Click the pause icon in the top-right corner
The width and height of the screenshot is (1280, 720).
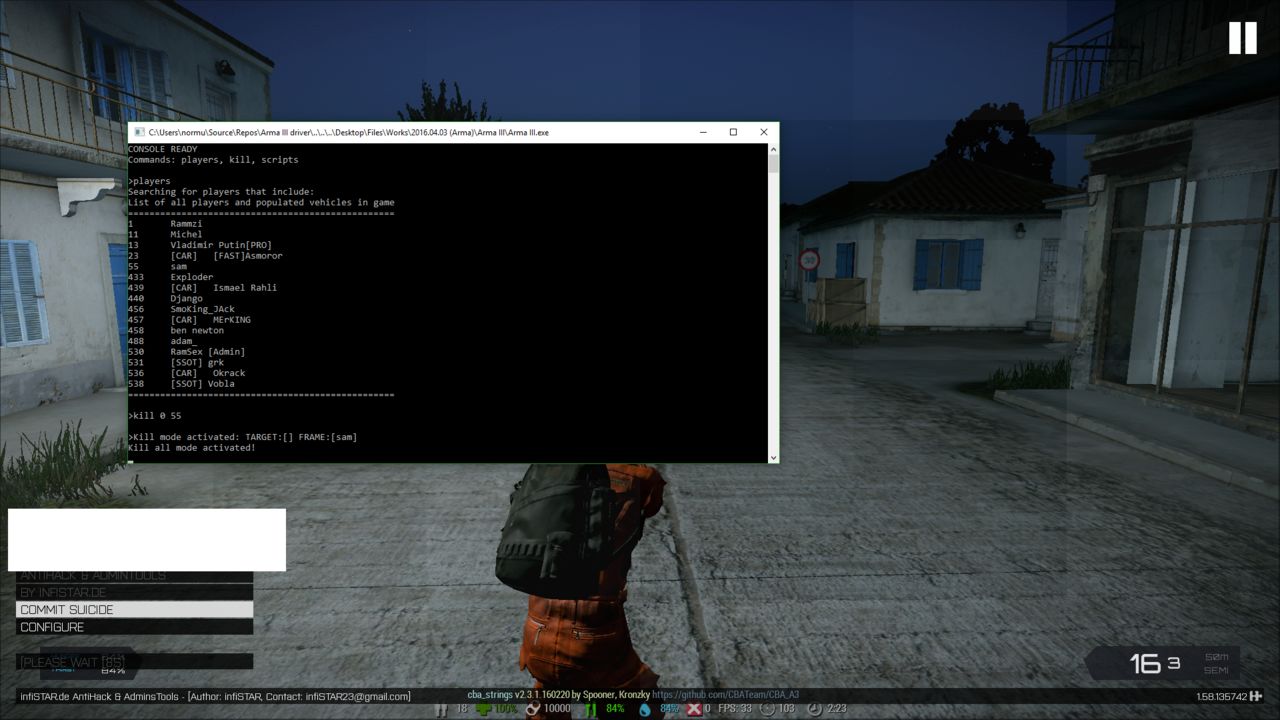pos(1242,38)
